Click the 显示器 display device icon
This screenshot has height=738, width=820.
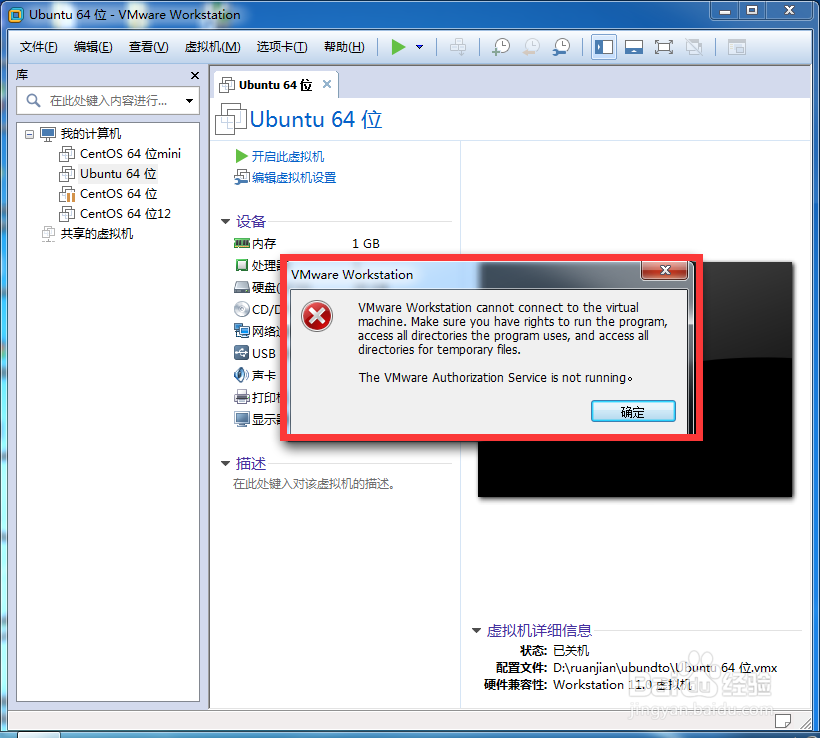[x=242, y=419]
